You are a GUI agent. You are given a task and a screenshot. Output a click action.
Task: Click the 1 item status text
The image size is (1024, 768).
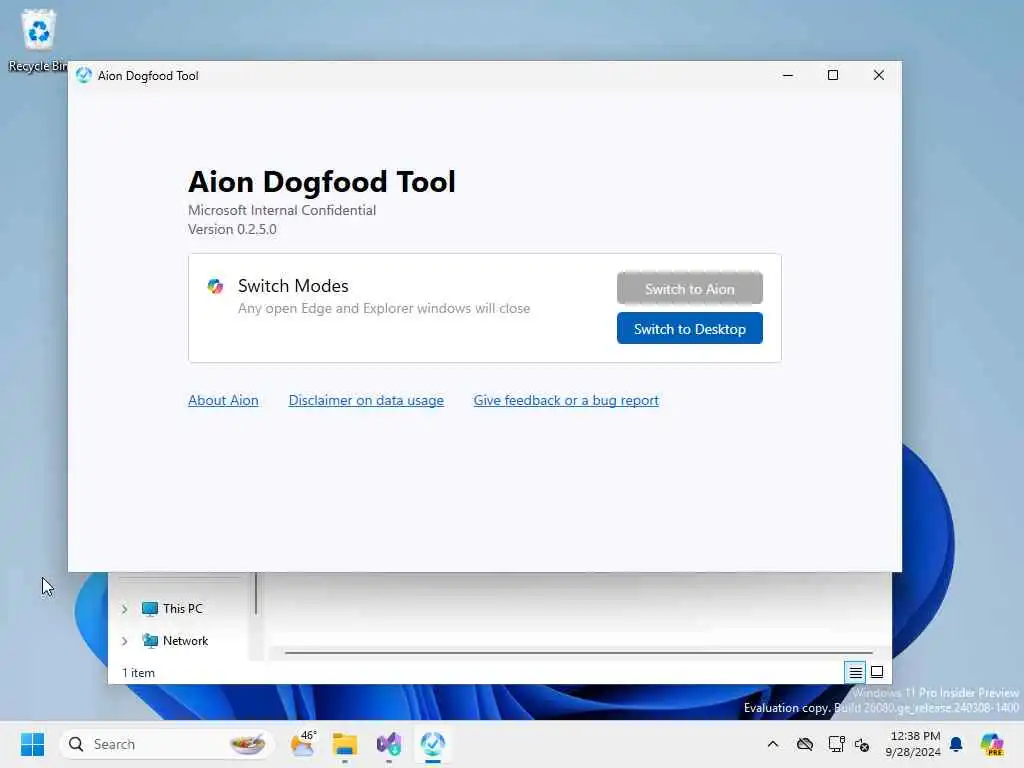tap(138, 673)
